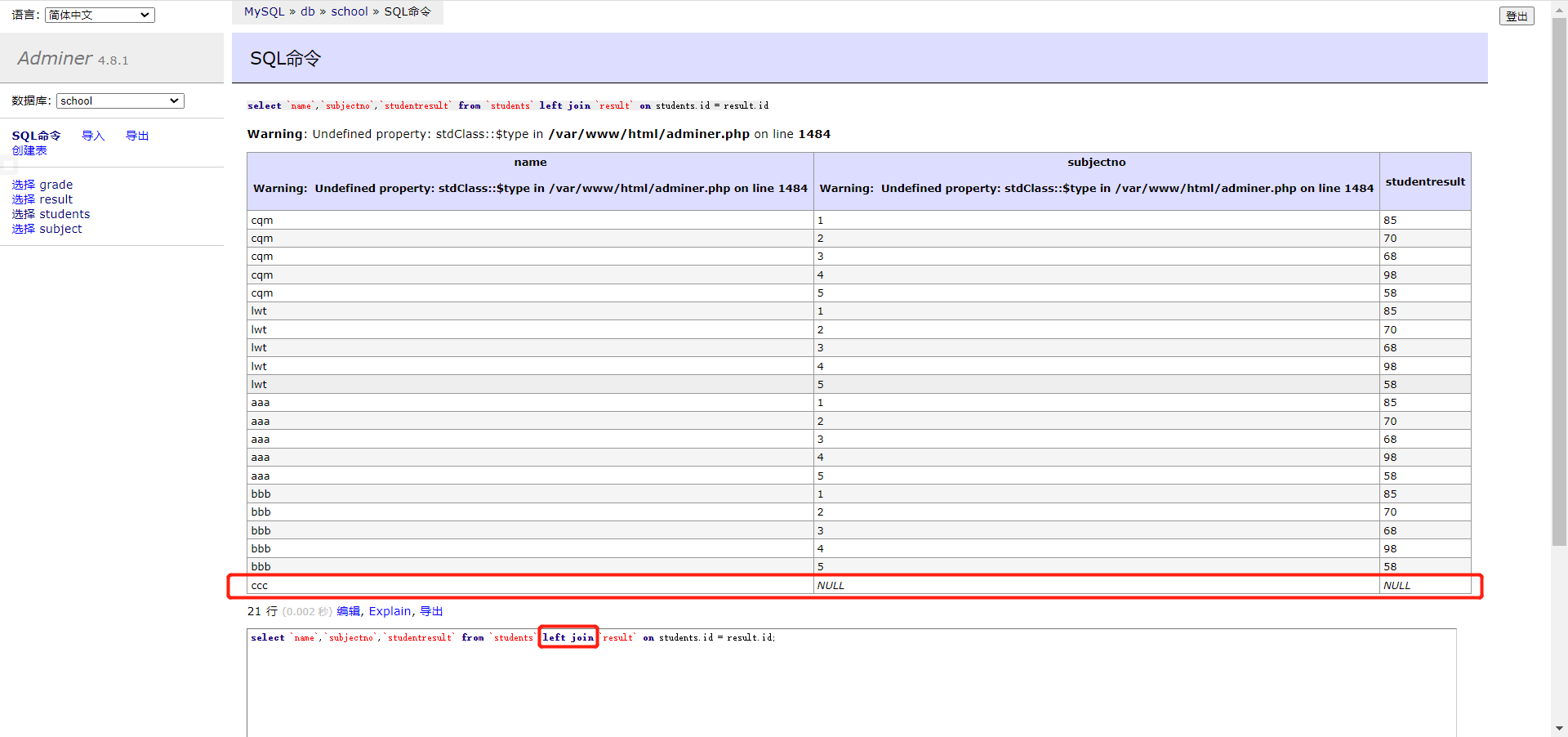
Task: Click 选择 next to grade table
Action: point(24,185)
